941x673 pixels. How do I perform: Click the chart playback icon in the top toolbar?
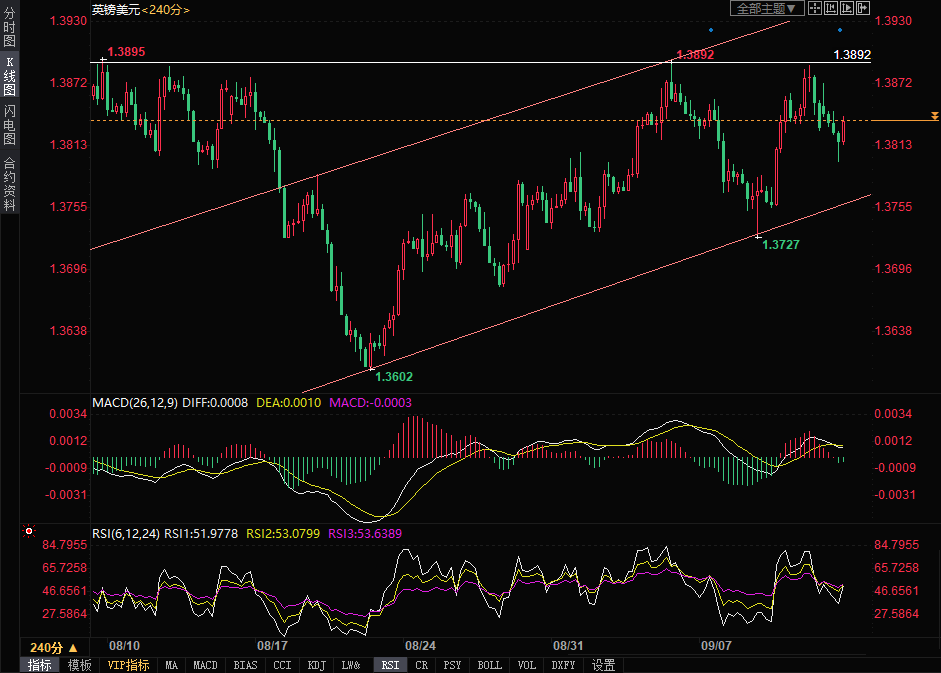pos(847,8)
